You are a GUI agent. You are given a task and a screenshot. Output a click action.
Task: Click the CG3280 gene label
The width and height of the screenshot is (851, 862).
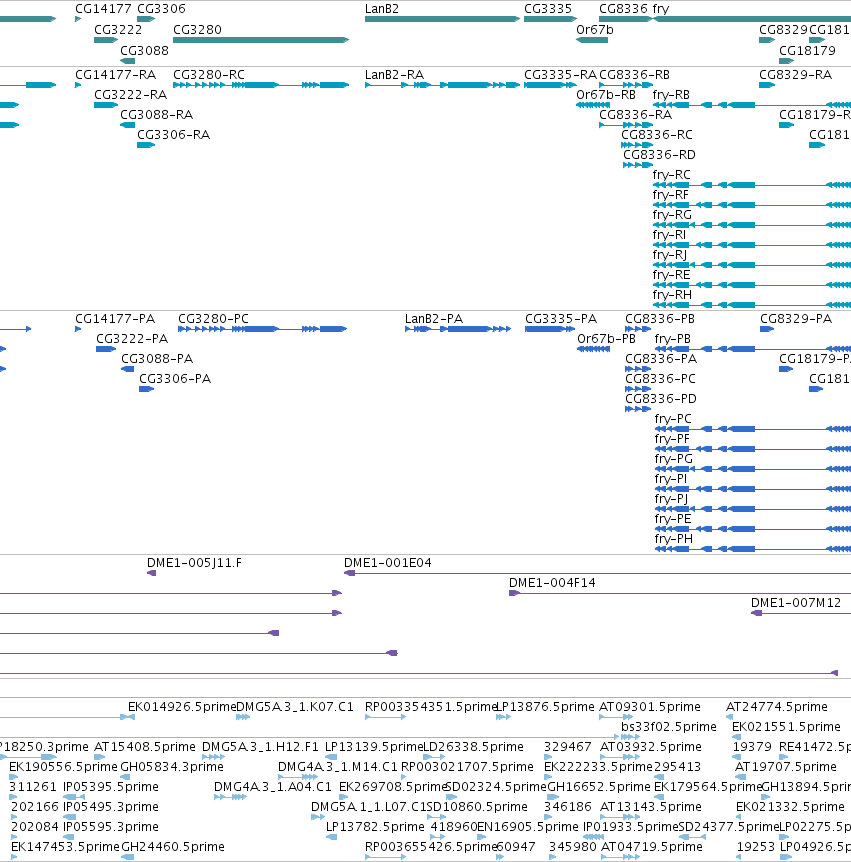click(197, 30)
